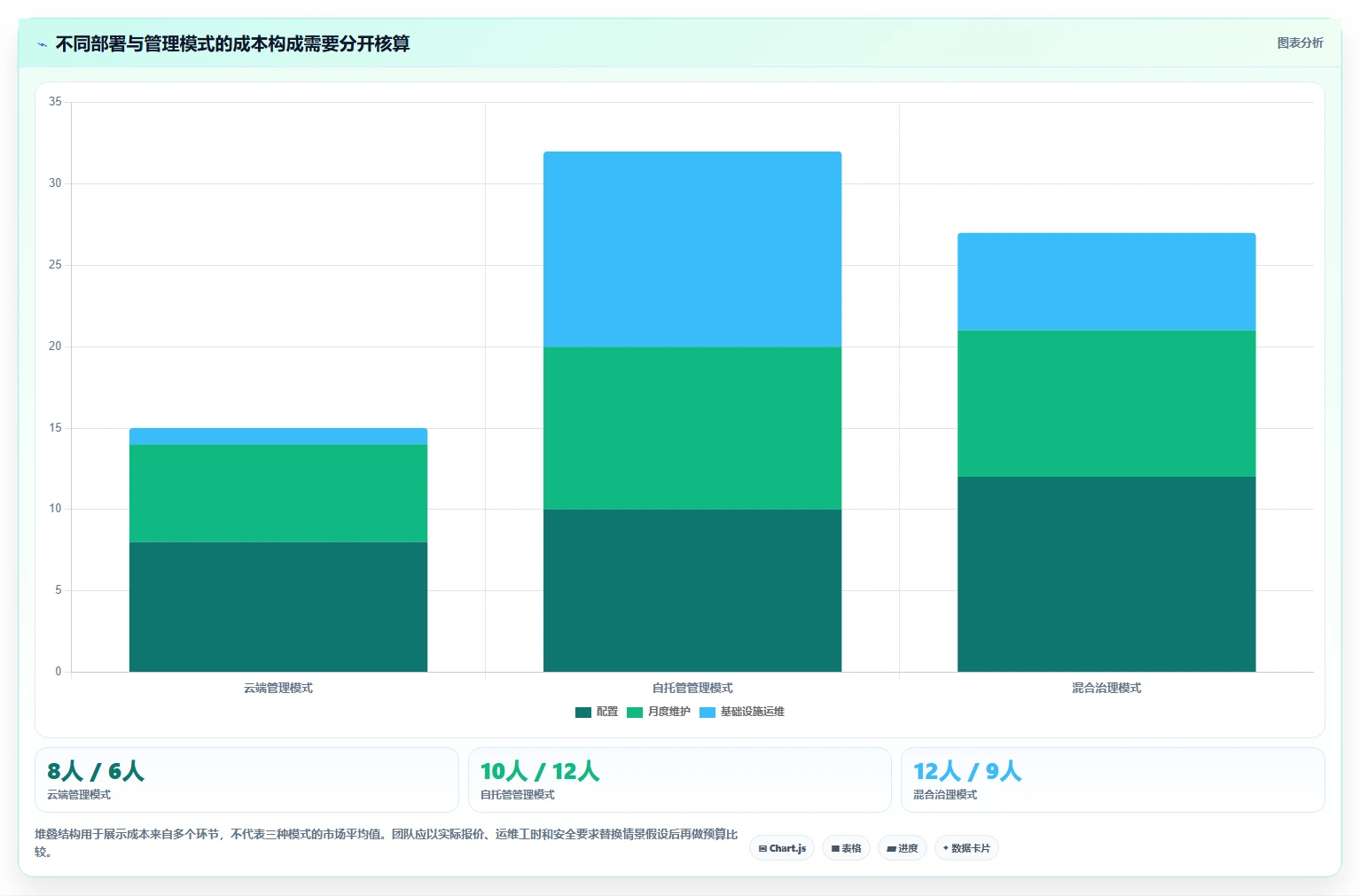Screen dimensions: 1360x896
Task: Select the 数据卡片 tag
Action: click(966, 848)
